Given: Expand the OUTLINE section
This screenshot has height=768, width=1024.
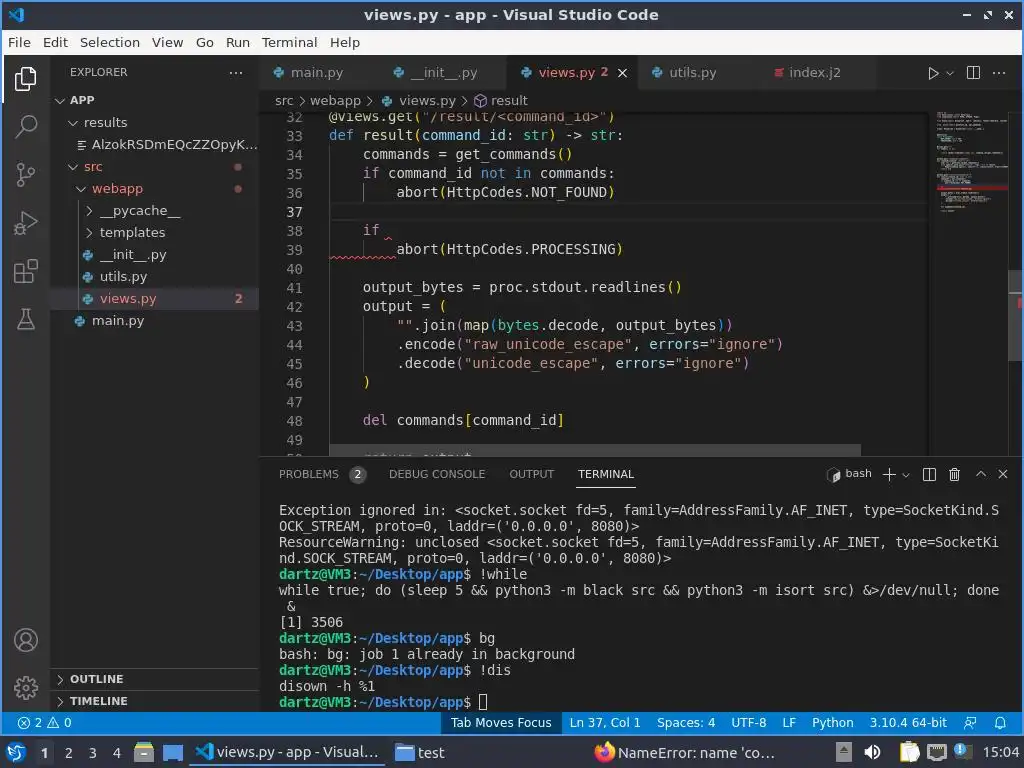Looking at the screenshot, I should pyautogui.click(x=155, y=679).
